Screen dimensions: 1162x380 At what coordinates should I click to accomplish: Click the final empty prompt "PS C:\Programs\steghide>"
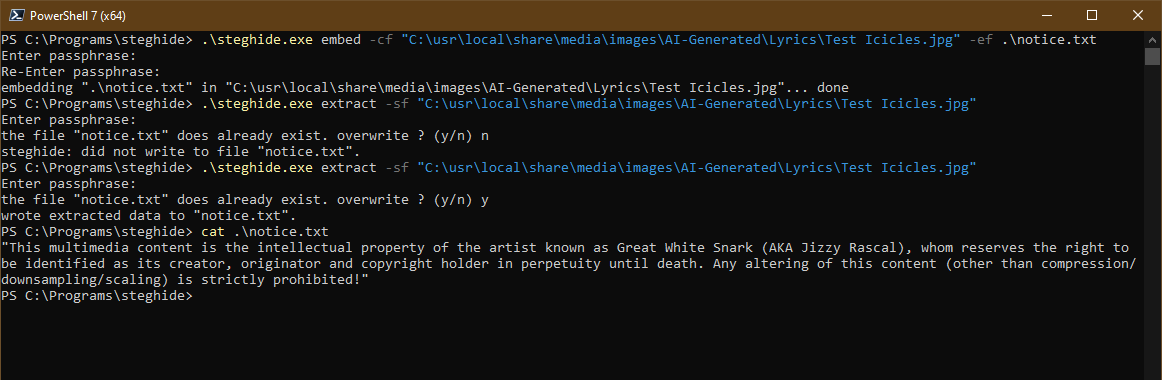click(97, 296)
